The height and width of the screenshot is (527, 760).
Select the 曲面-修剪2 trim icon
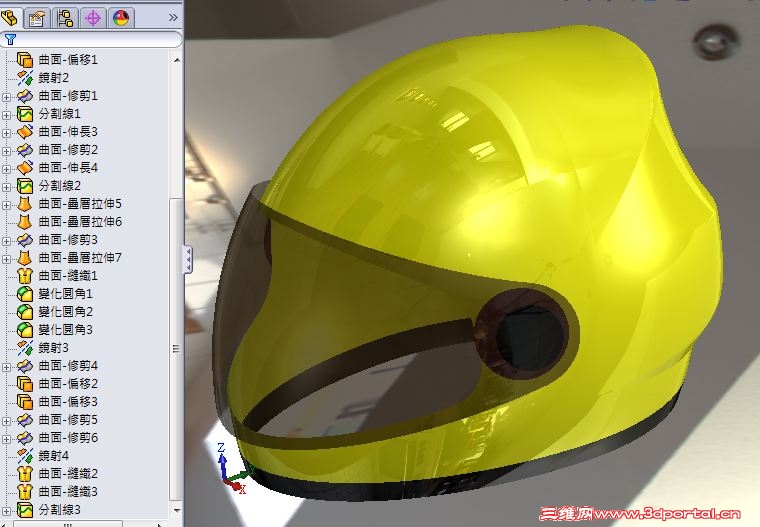25,150
